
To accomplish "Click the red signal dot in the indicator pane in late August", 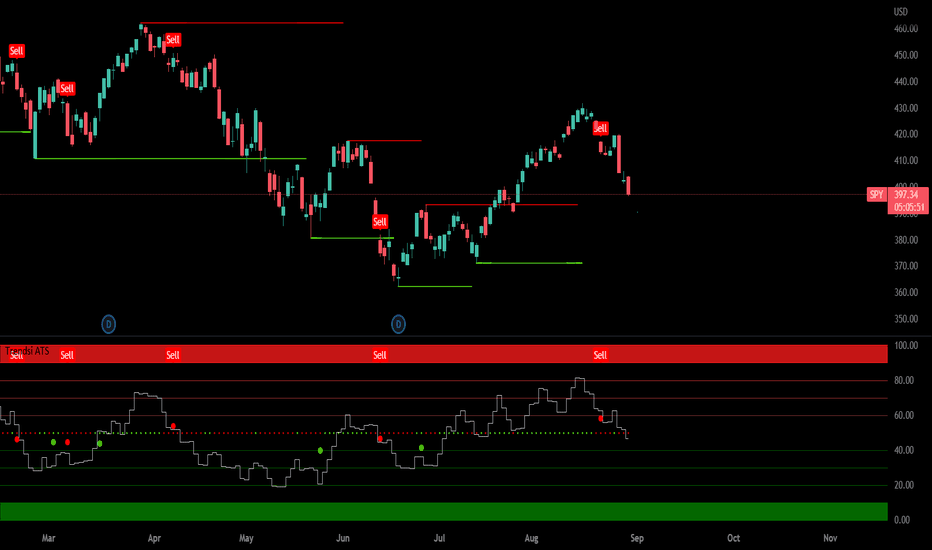I will [x=601, y=419].
